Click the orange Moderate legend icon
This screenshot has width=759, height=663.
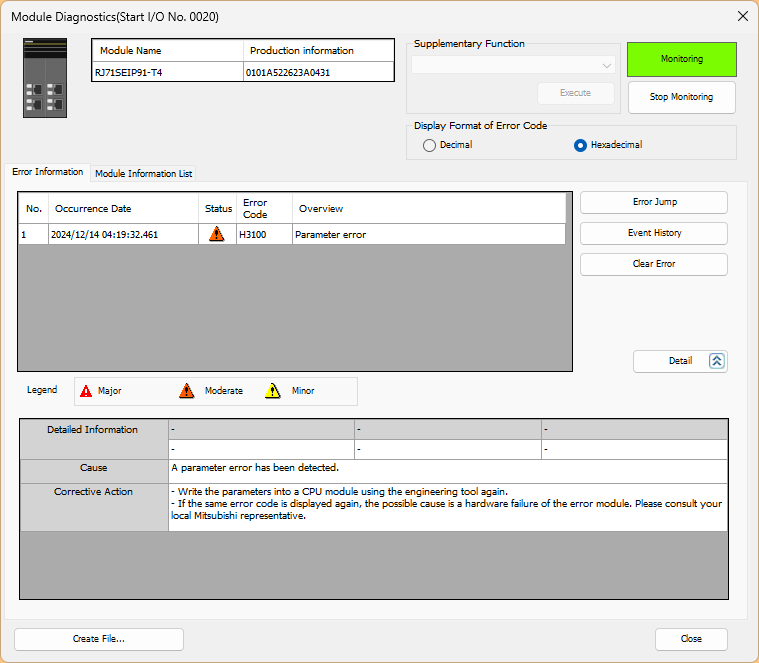click(186, 391)
